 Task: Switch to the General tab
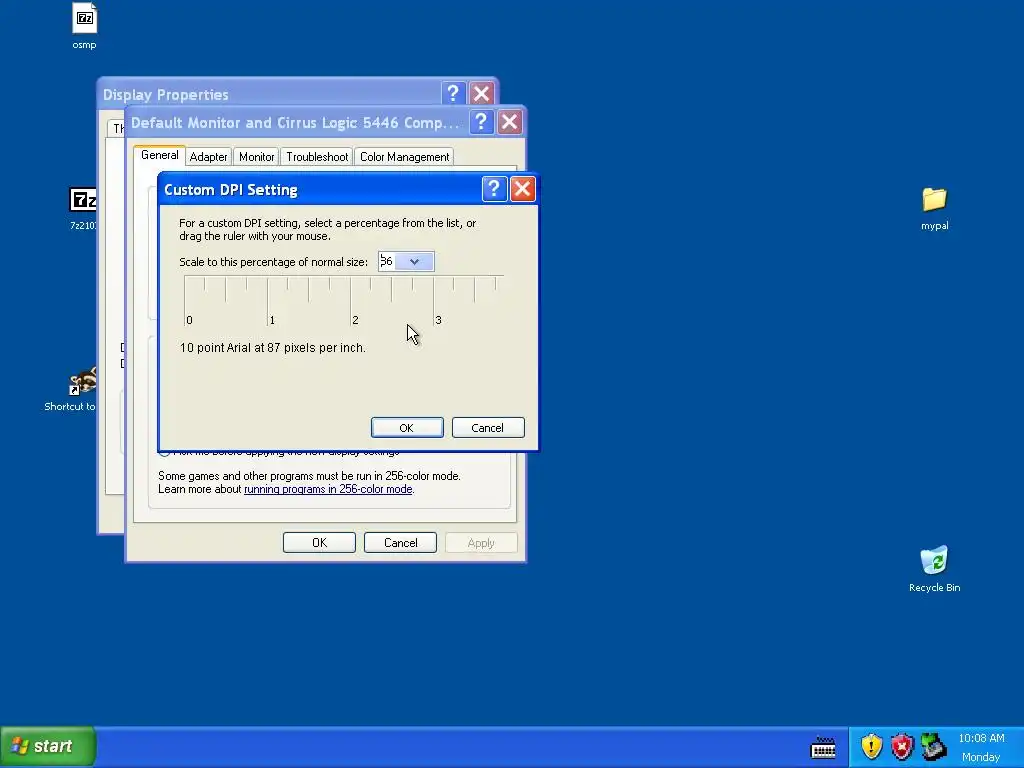159,155
